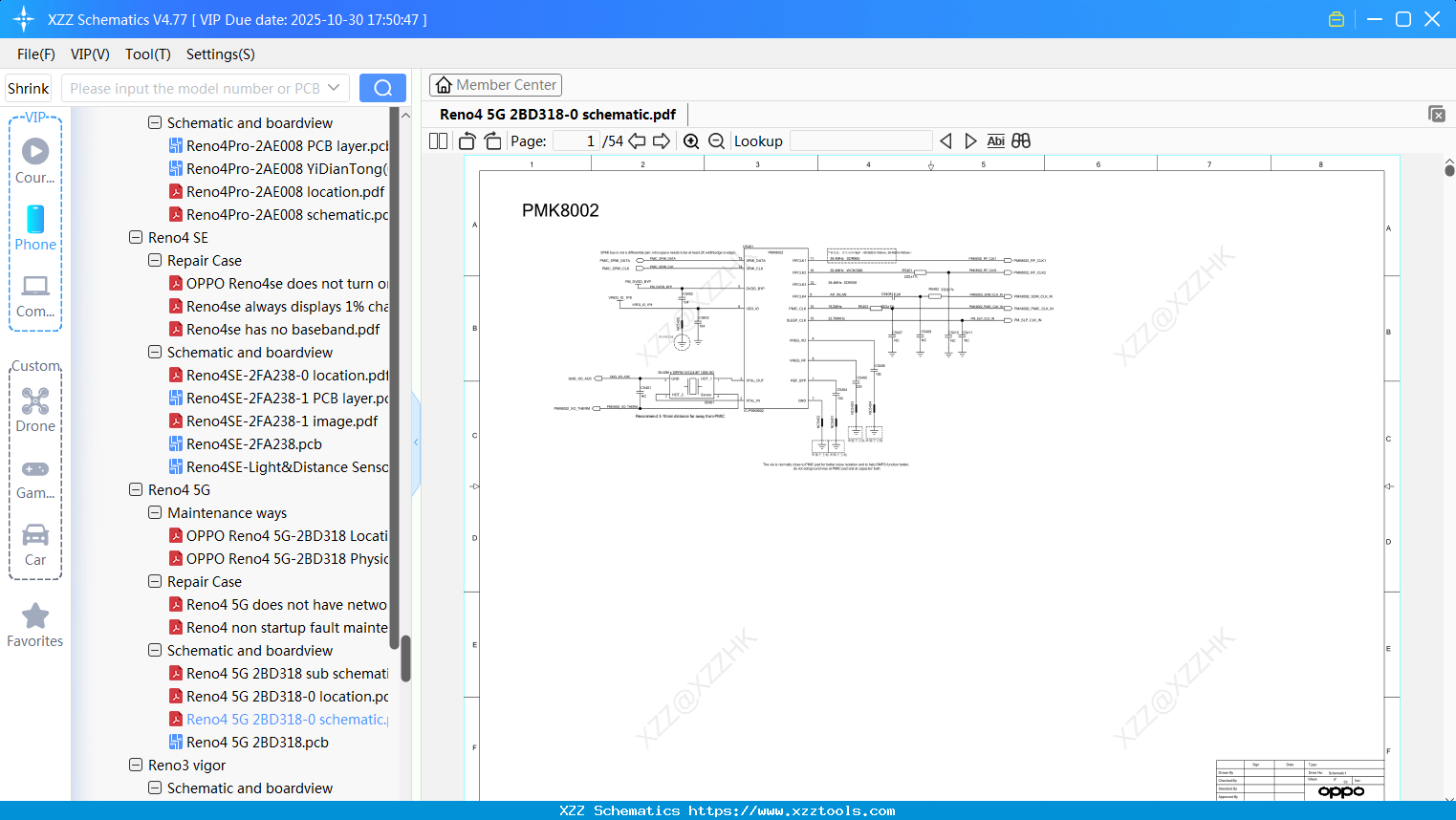
Task: Click the Shrink button
Action: tap(29, 88)
